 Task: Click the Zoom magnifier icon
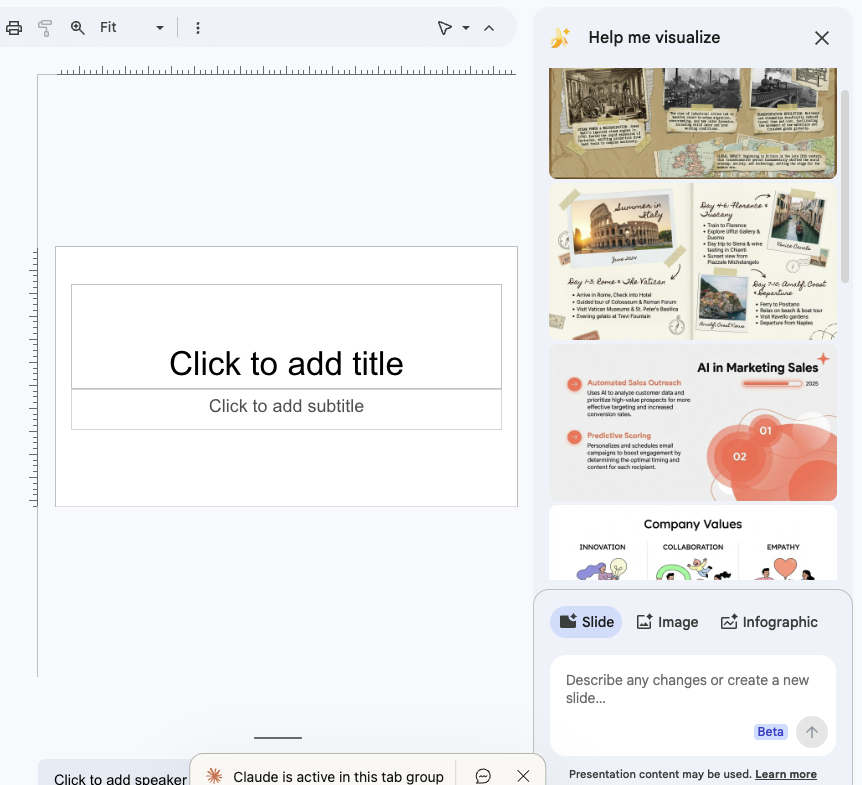tap(78, 28)
